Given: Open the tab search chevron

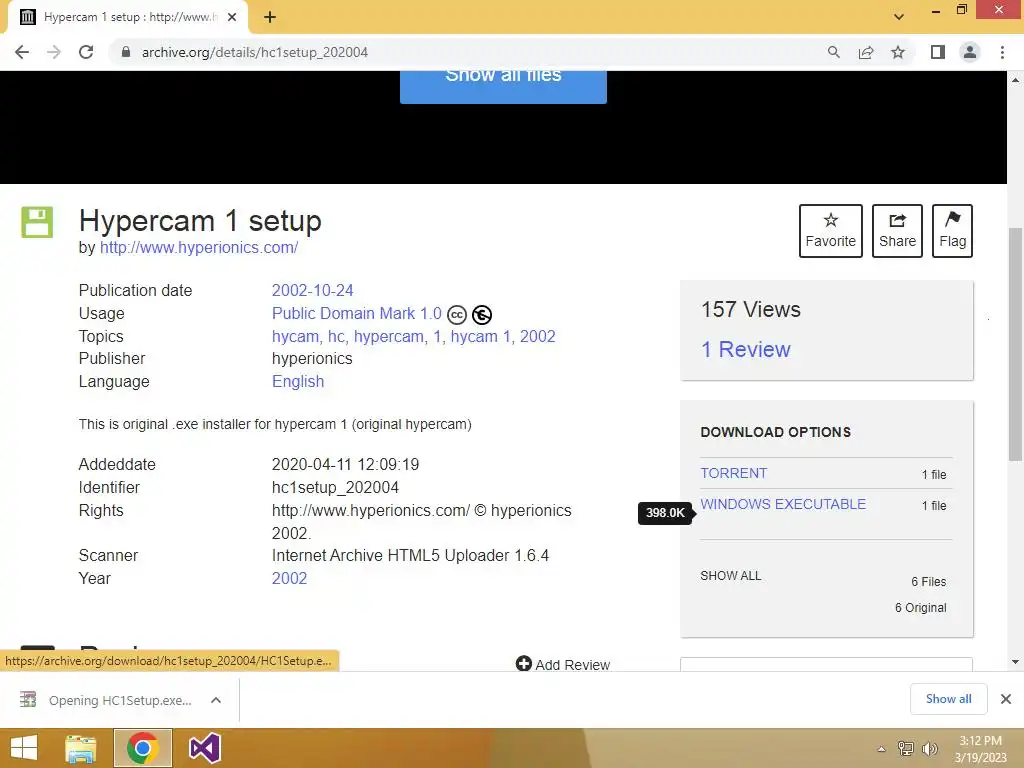Looking at the screenshot, I should point(899,17).
